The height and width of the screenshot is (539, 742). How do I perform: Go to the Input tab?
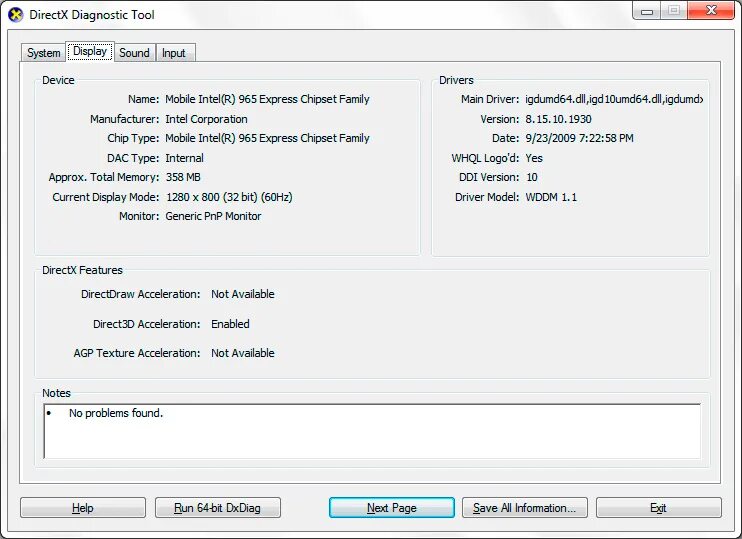(x=174, y=53)
